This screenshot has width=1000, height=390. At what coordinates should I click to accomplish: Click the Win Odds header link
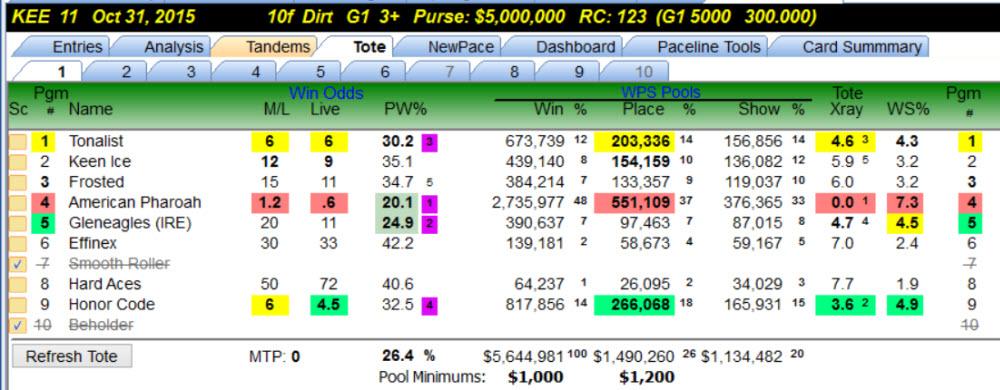(326, 93)
